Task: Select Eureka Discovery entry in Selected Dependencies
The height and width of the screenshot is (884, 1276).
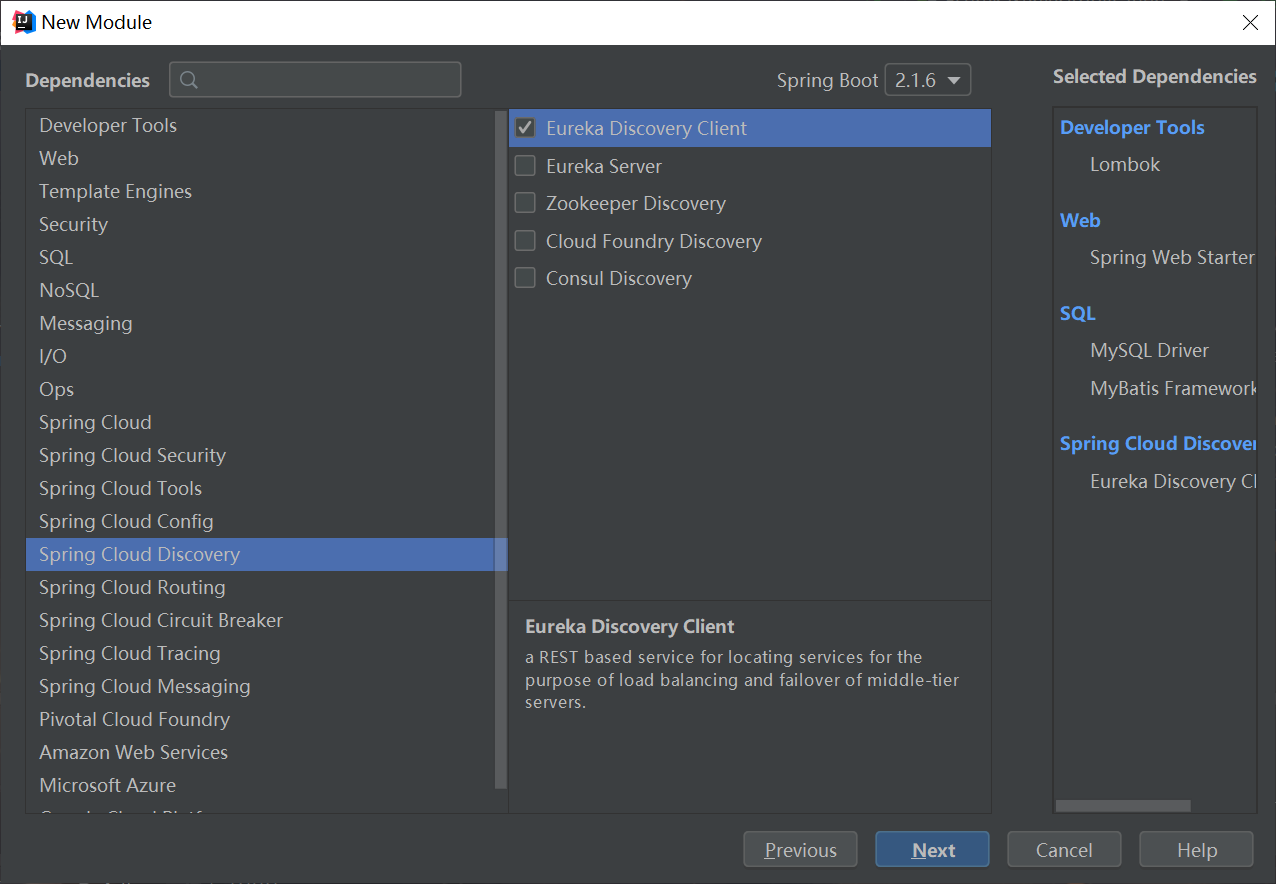Action: [x=1173, y=481]
